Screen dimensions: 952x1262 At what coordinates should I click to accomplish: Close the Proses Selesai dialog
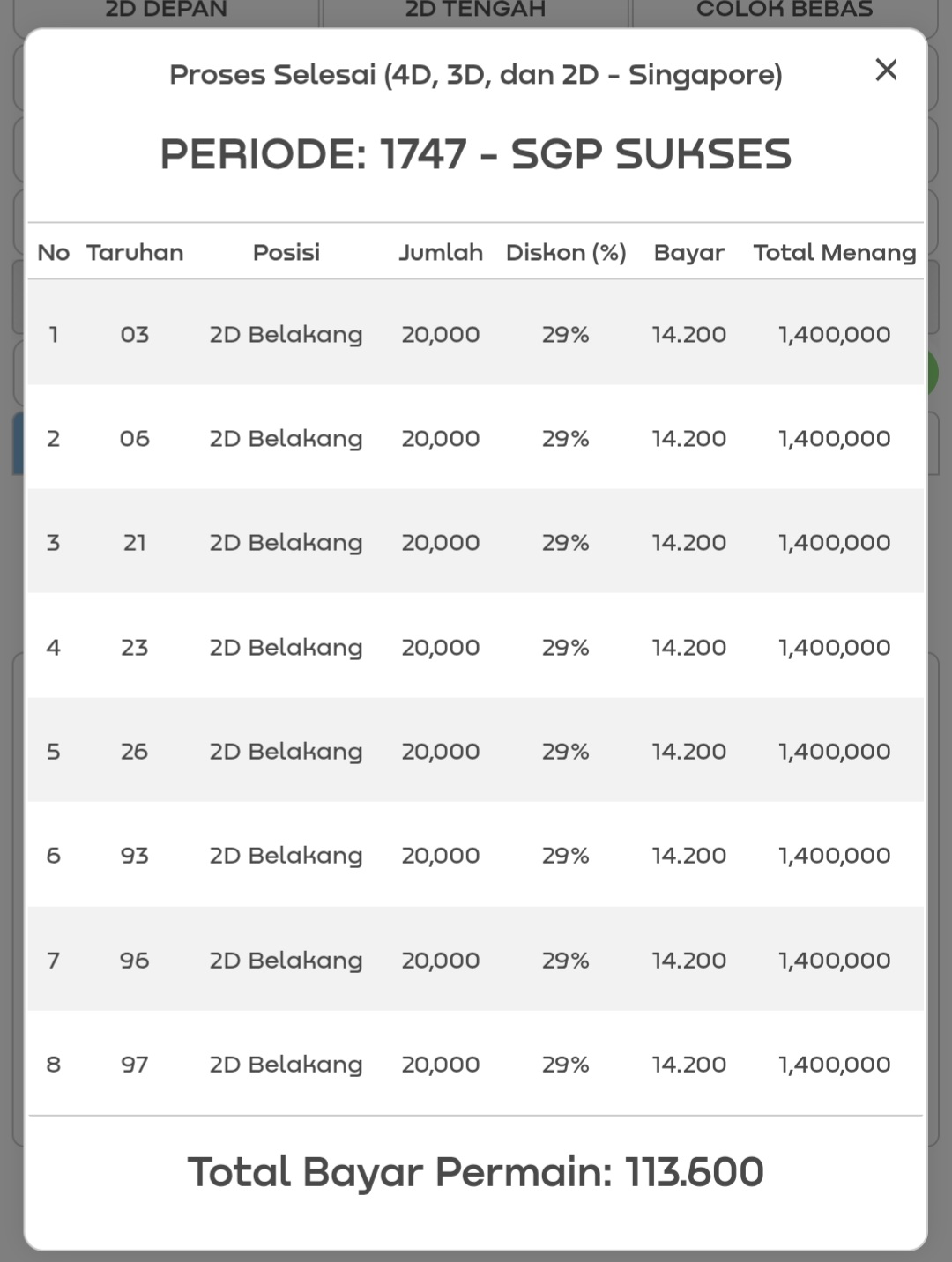click(886, 70)
